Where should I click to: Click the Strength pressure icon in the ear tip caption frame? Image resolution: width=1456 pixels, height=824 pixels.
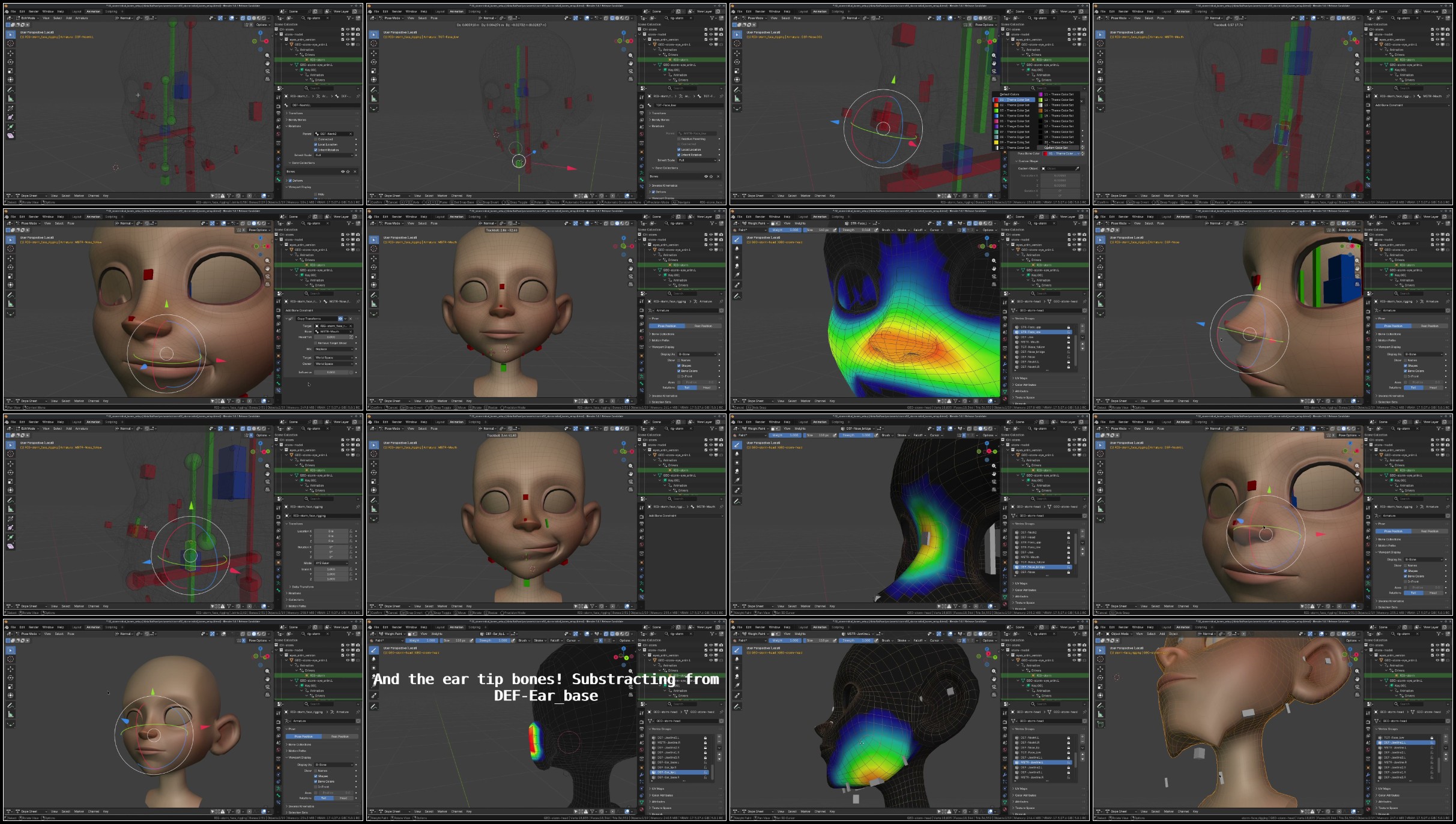point(513,640)
